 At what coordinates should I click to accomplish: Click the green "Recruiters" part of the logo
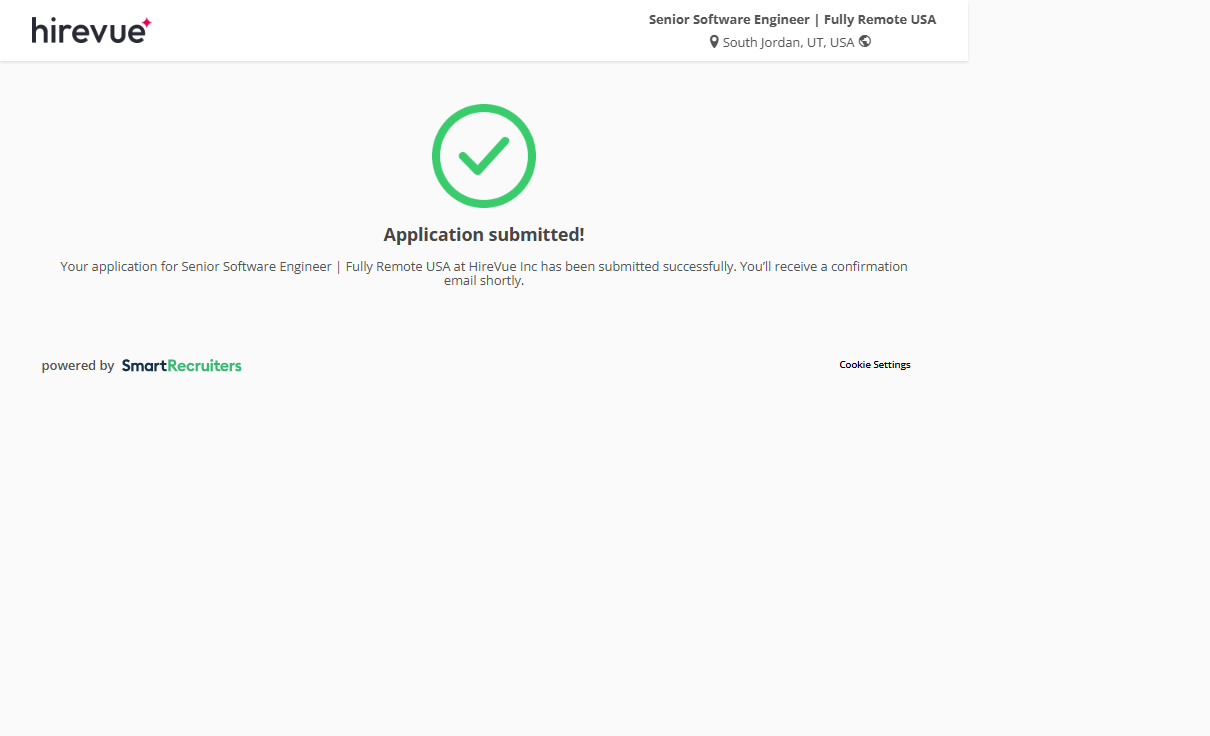coord(204,366)
